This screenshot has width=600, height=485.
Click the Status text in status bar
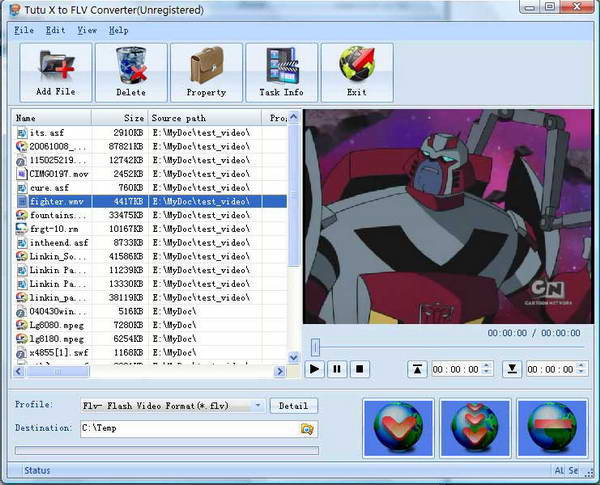pos(37,470)
